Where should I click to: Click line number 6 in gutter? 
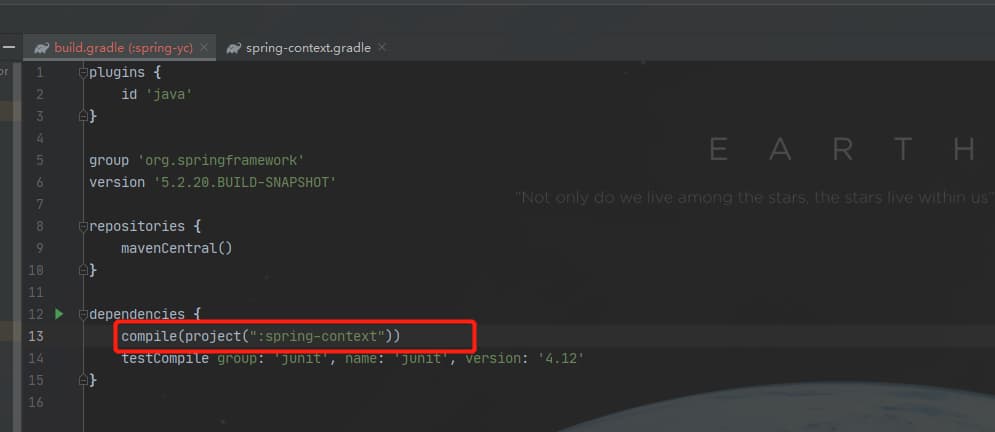coord(40,183)
